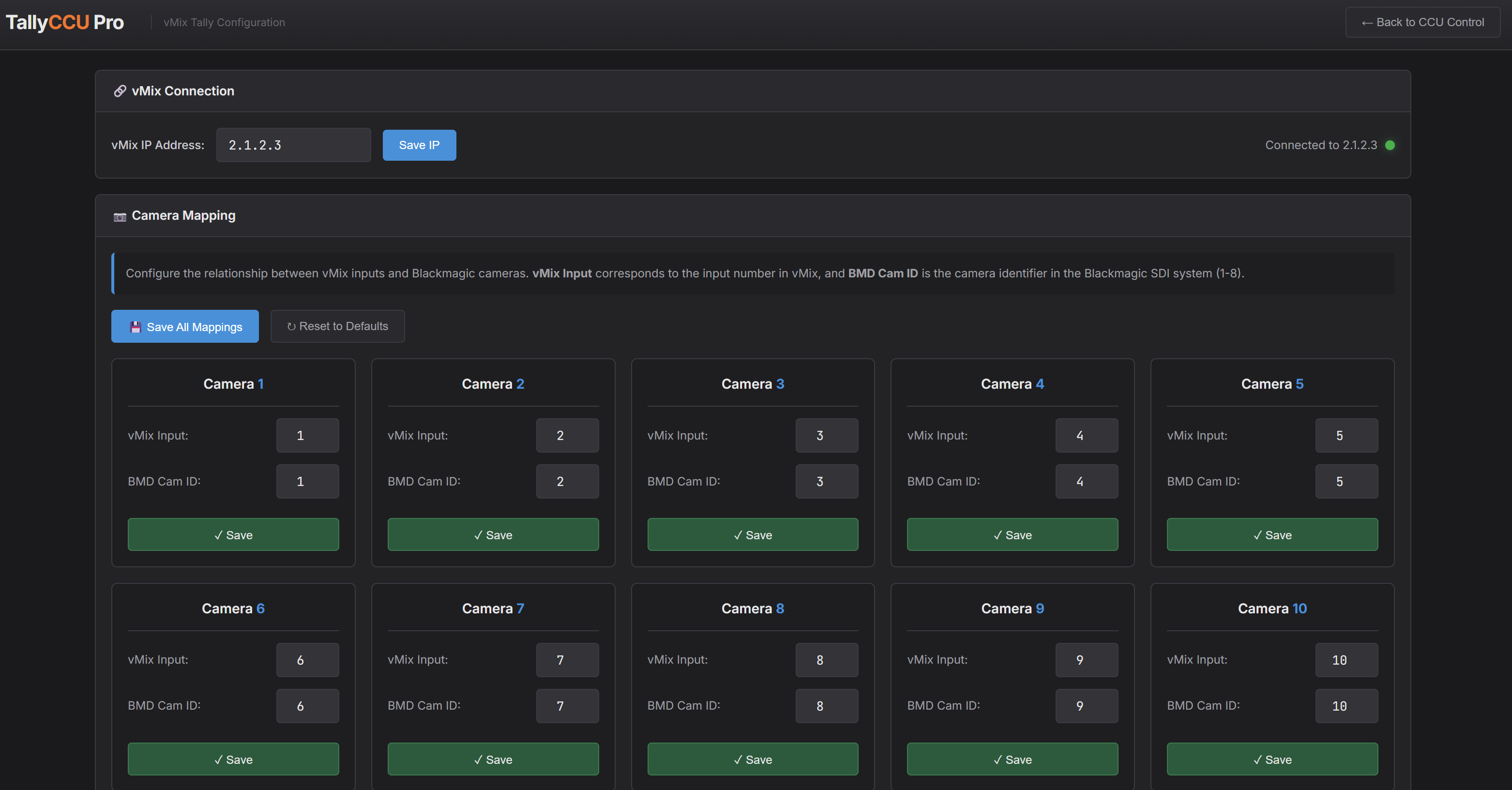Click the vMix Tally Configuration subtitle
This screenshot has width=1512, height=790.
[x=224, y=22]
